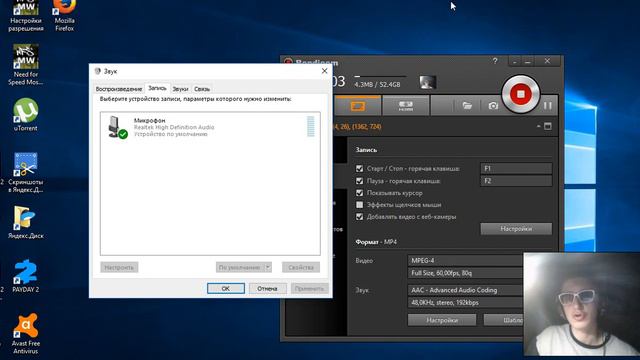Image resolution: width=640 pixels, height=360 pixels.
Task: Open Need for Speed Most Wanted desktop shortcut
Action: coord(25,65)
